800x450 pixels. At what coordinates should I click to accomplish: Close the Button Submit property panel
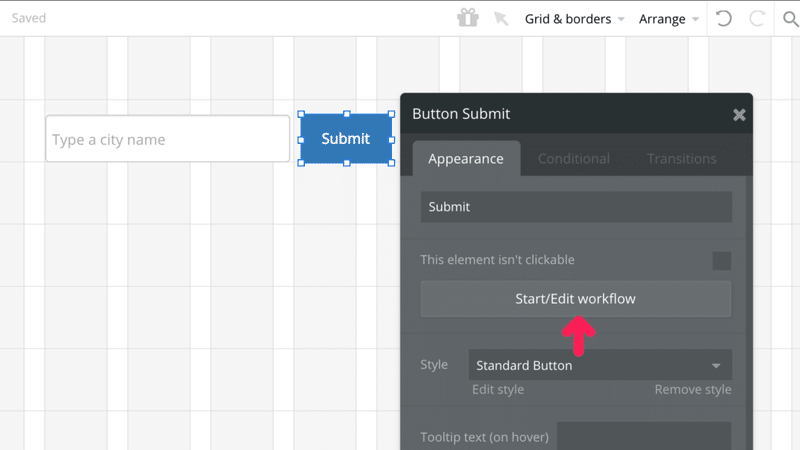(739, 115)
